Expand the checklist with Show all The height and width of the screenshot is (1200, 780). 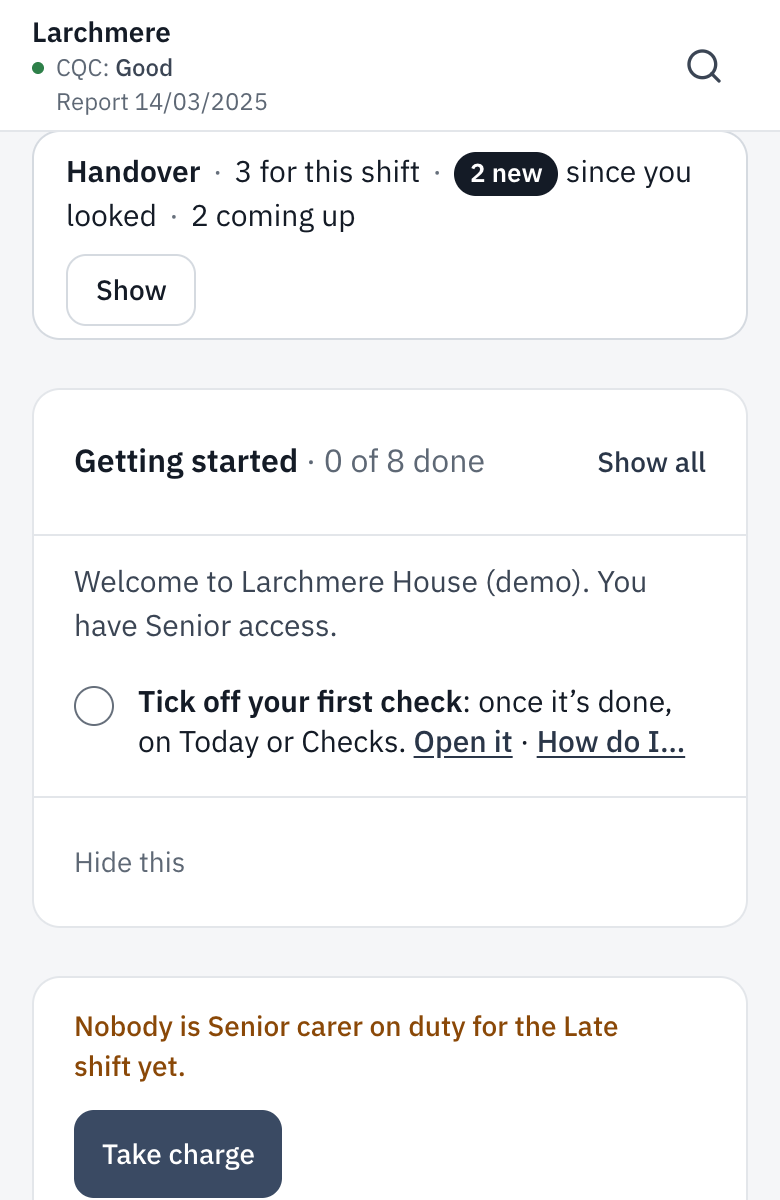coord(652,462)
